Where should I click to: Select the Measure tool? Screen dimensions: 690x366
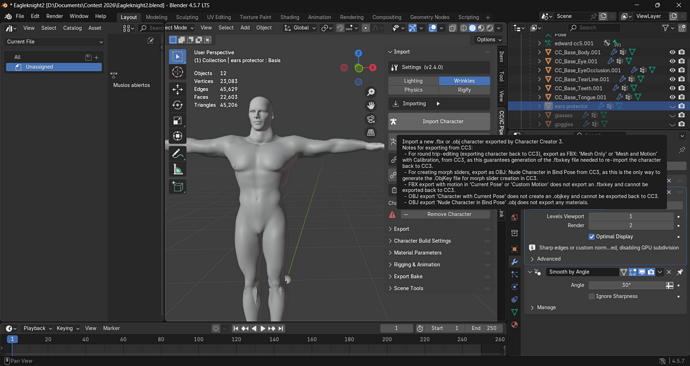178,169
